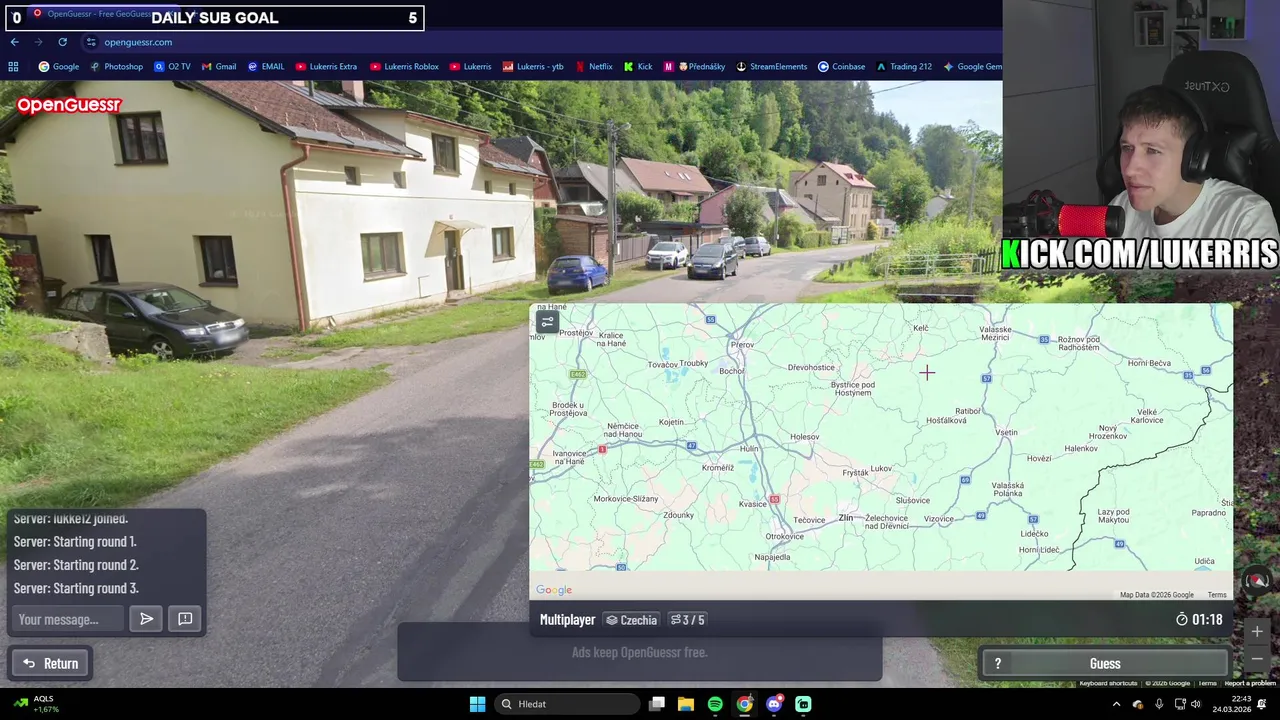
Task: Click Valašské Meziříčí on the map
Action: point(995,333)
